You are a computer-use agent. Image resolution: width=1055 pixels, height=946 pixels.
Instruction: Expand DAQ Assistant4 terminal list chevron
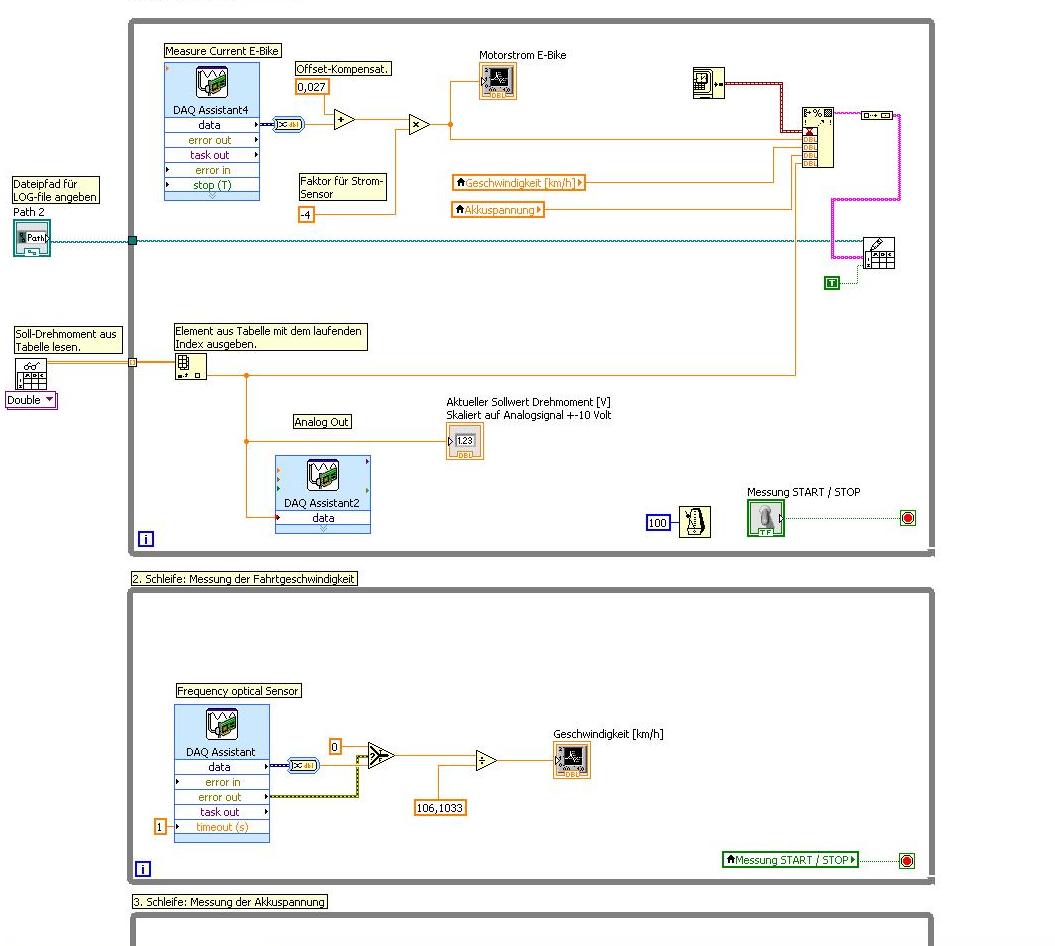212,196
